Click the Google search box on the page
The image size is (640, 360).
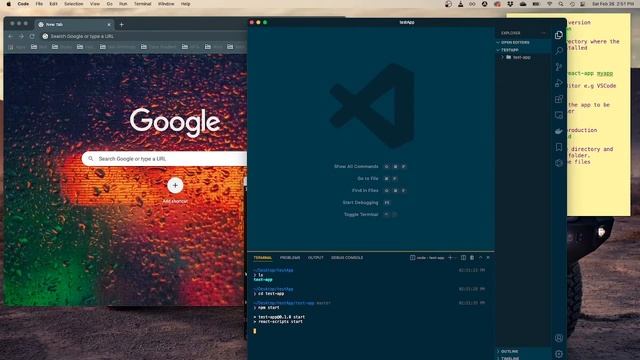tap(164, 158)
